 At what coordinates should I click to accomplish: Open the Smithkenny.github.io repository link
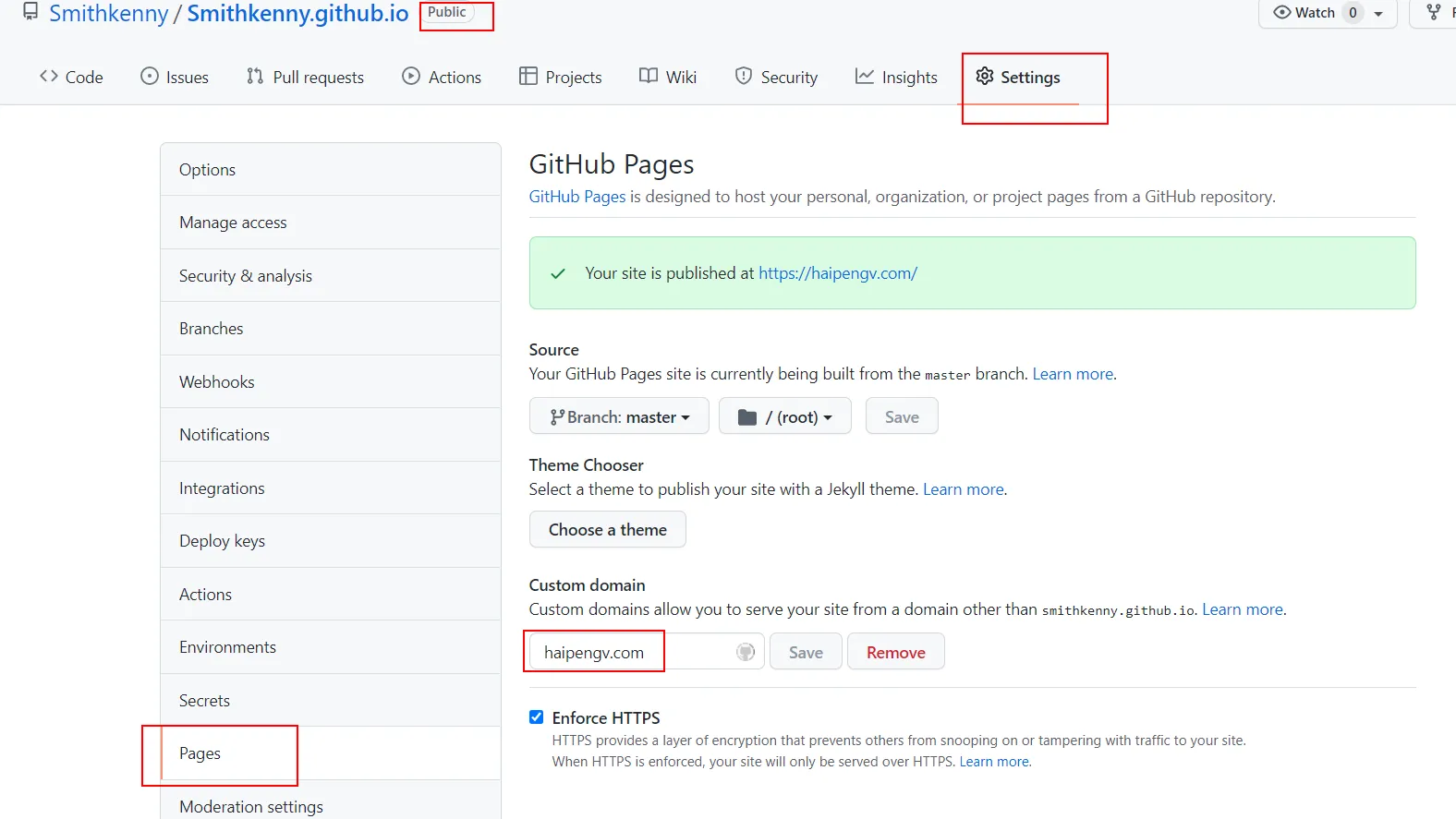coord(297,14)
